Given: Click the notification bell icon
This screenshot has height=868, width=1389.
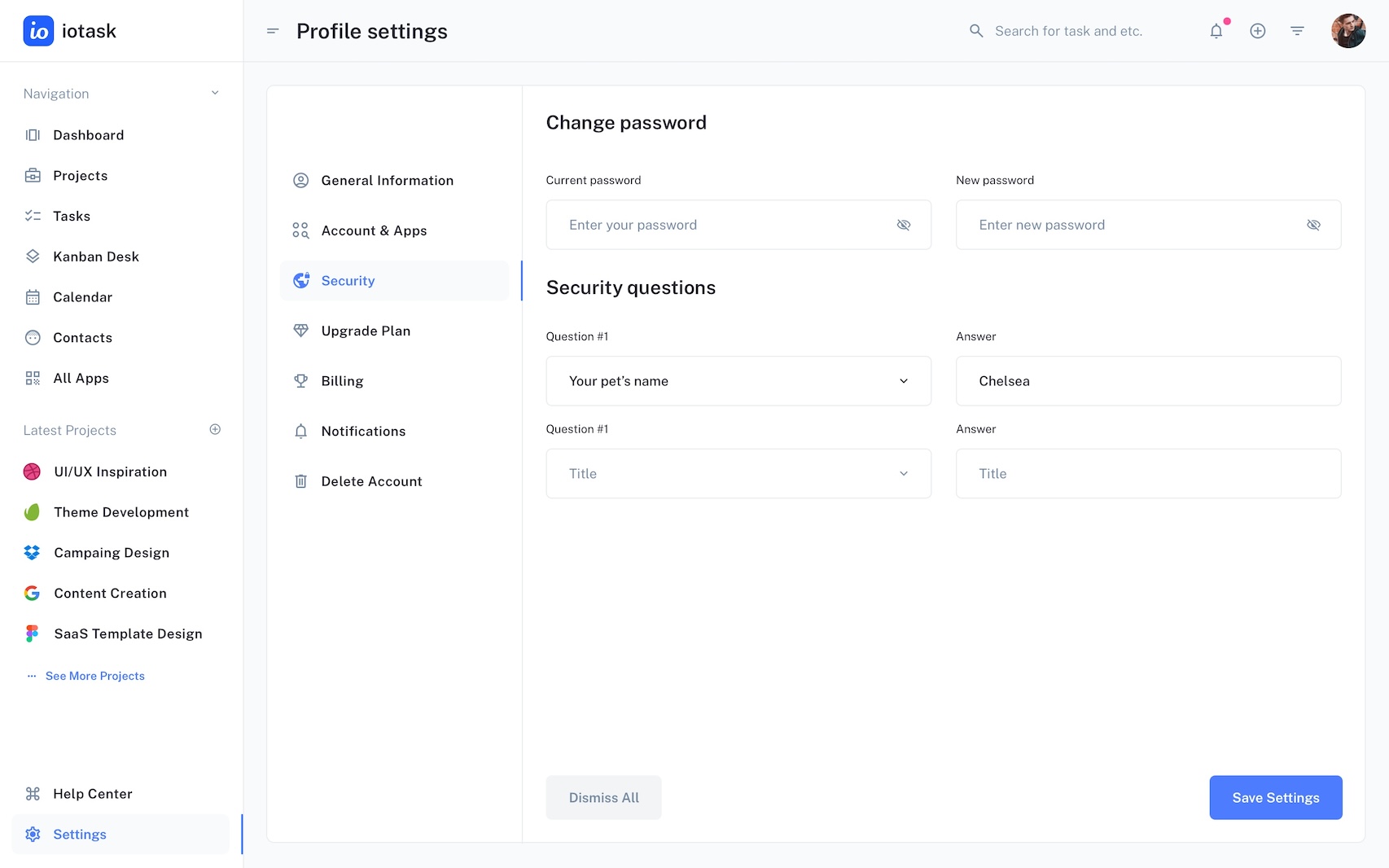Looking at the screenshot, I should pyautogui.click(x=1216, y=31).
